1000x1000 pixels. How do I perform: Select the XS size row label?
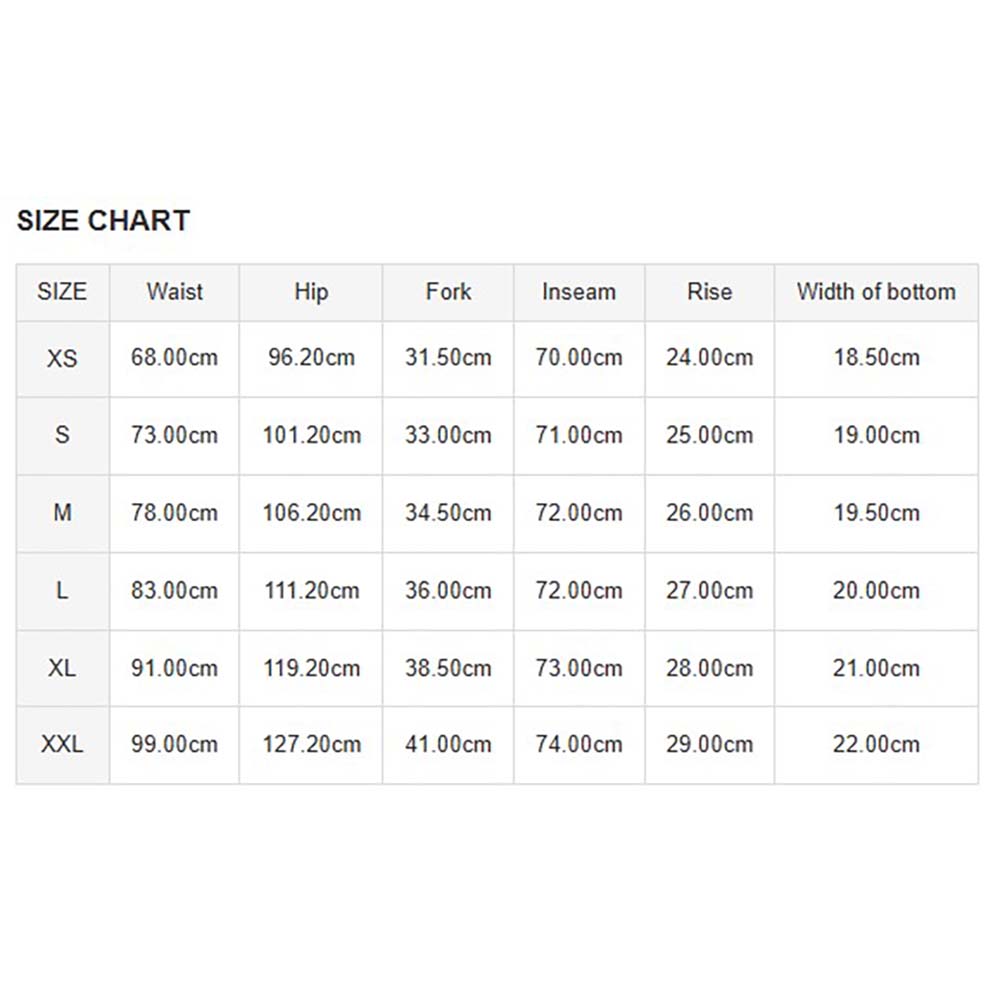point(62,358)
